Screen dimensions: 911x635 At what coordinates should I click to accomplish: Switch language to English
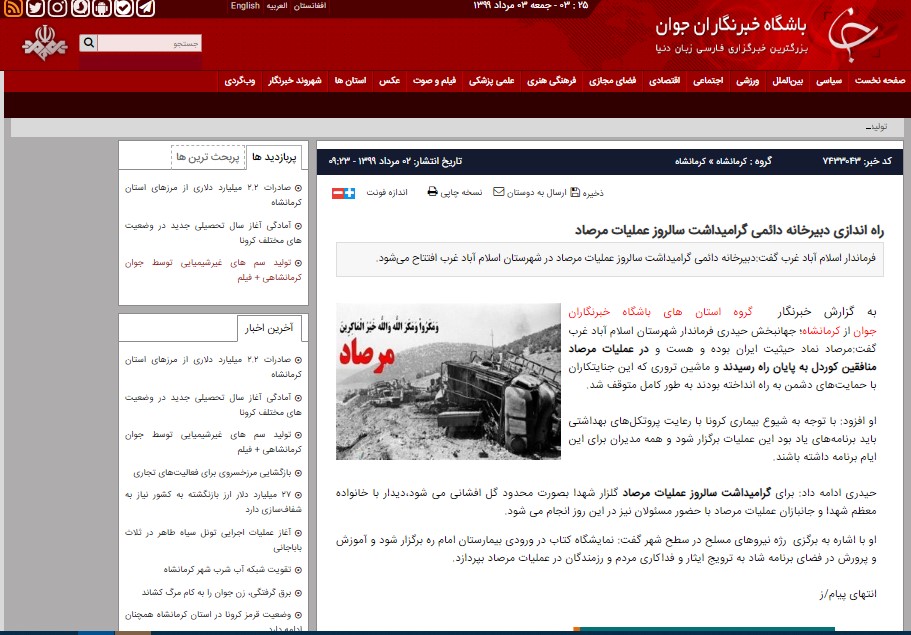tap(245, 6)
